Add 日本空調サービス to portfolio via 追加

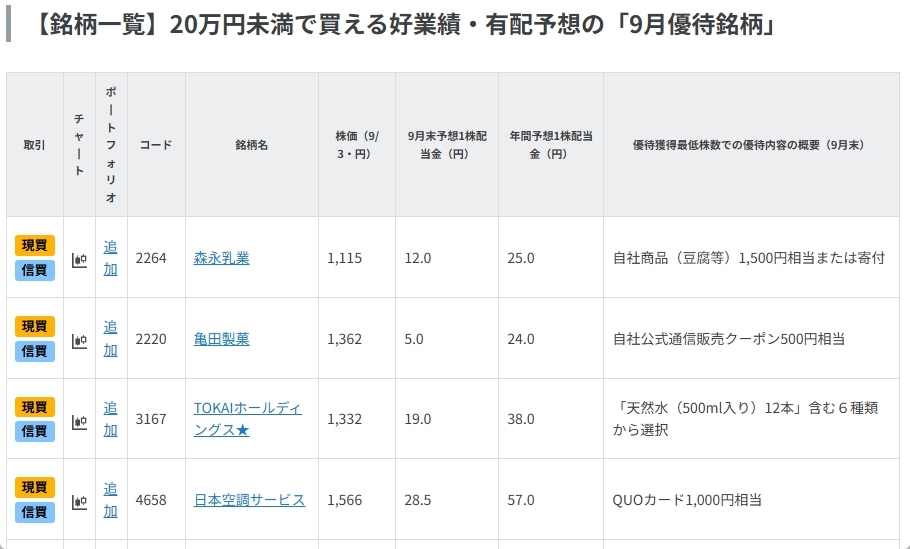tap(110, 500)
